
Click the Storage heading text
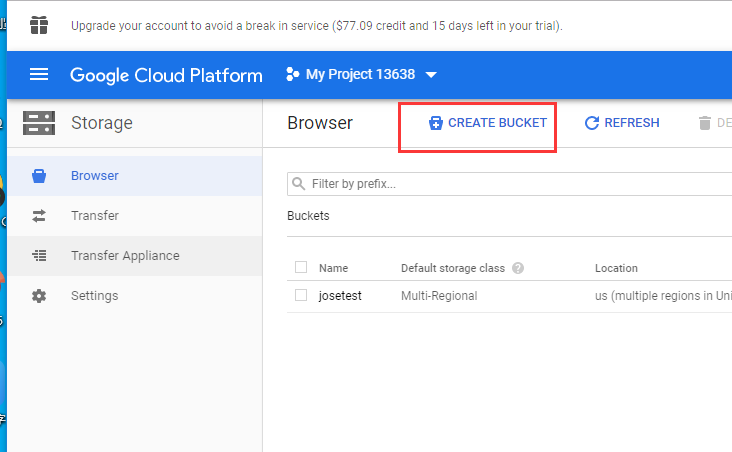coord(102,123)
